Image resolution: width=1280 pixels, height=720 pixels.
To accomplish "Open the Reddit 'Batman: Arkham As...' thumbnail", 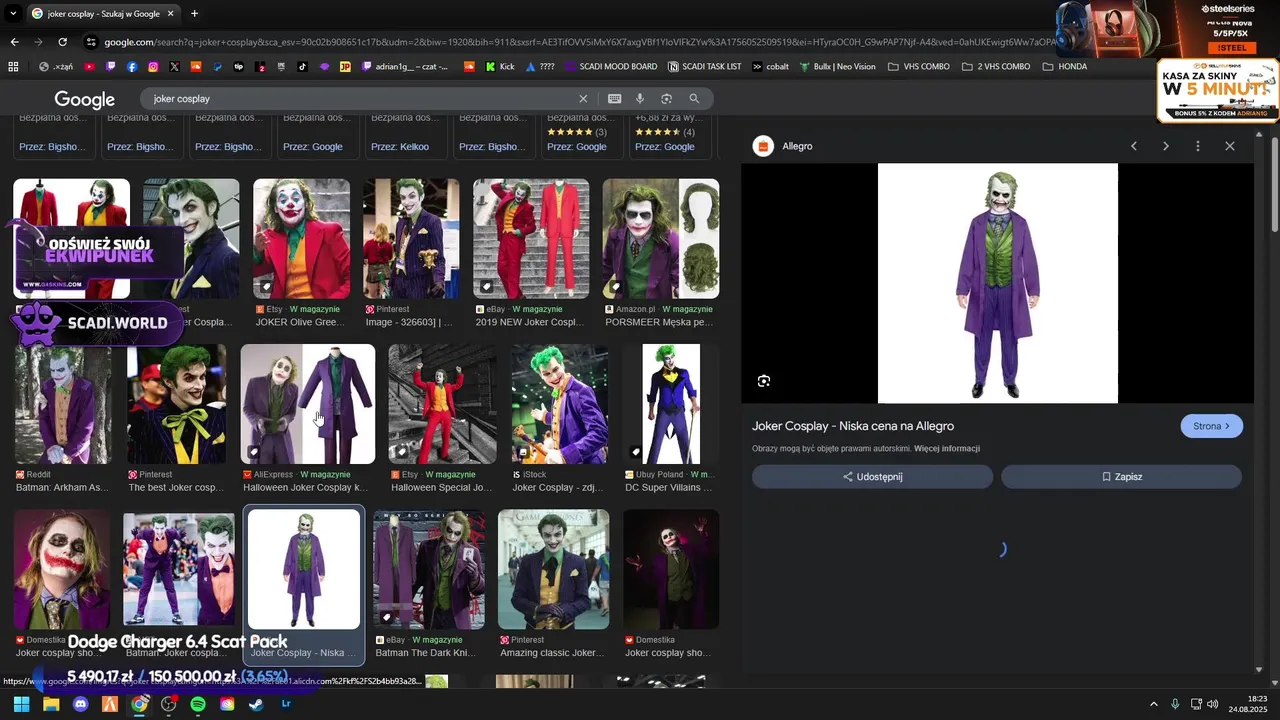I will tap(62, 404).
